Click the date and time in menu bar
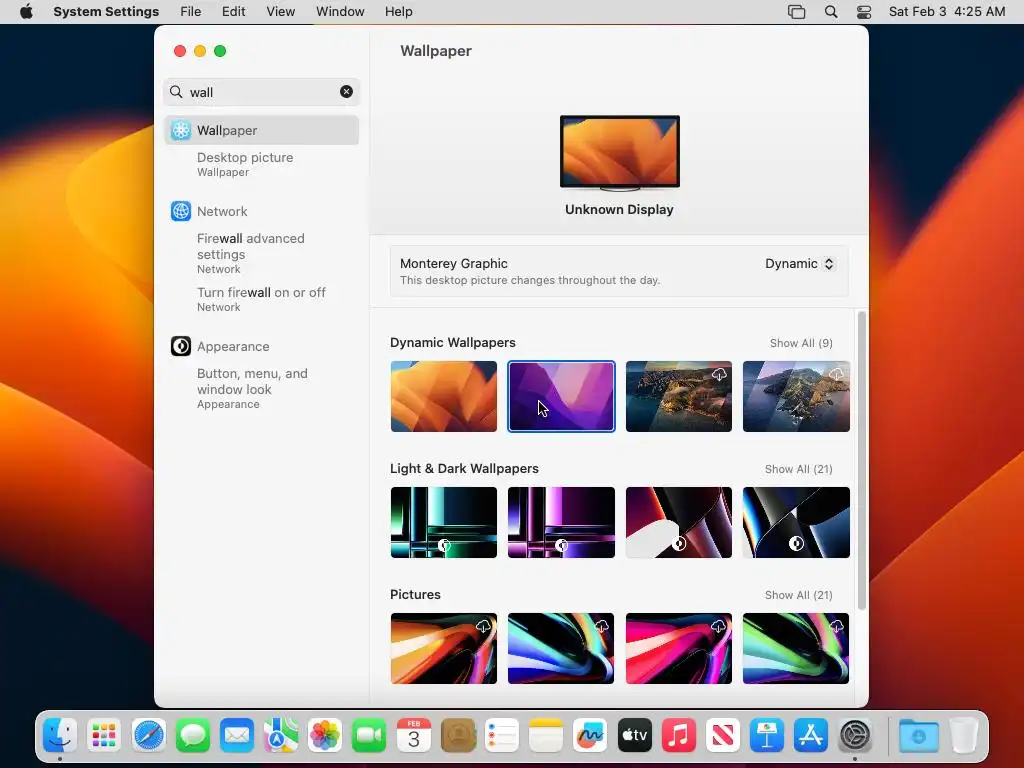Screen dimensions: 1024x768 tap(947, 12)
